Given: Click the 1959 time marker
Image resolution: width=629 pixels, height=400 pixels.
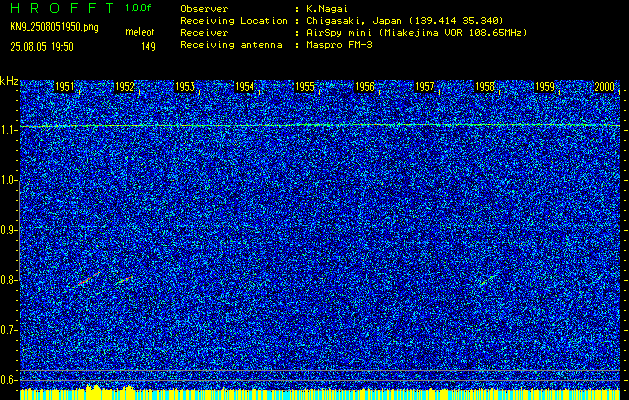Looking at the screenshot, I should (x=545, y=87).
